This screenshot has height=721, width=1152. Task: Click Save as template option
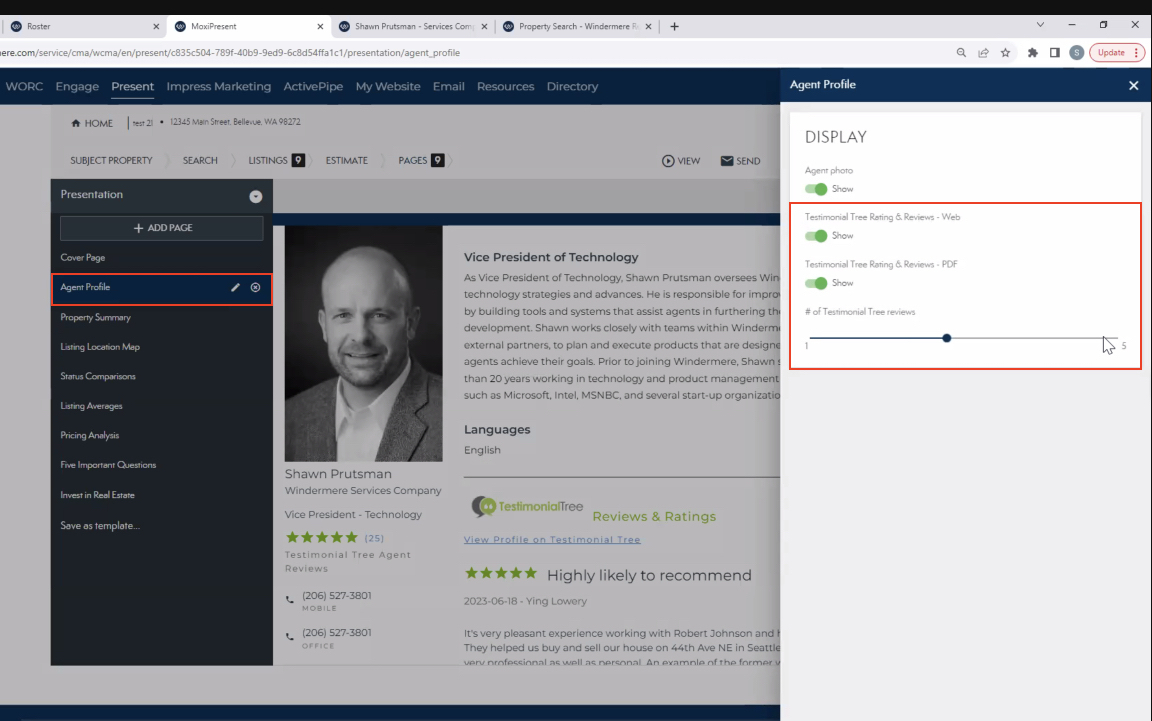point(100,525)
